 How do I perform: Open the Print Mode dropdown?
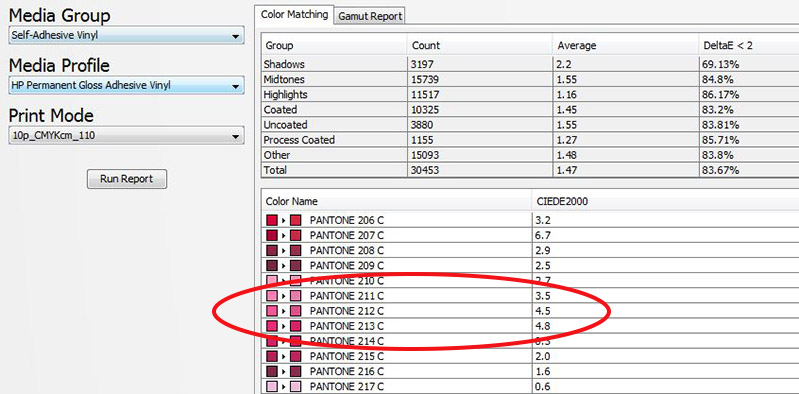[x=126, y=136]
